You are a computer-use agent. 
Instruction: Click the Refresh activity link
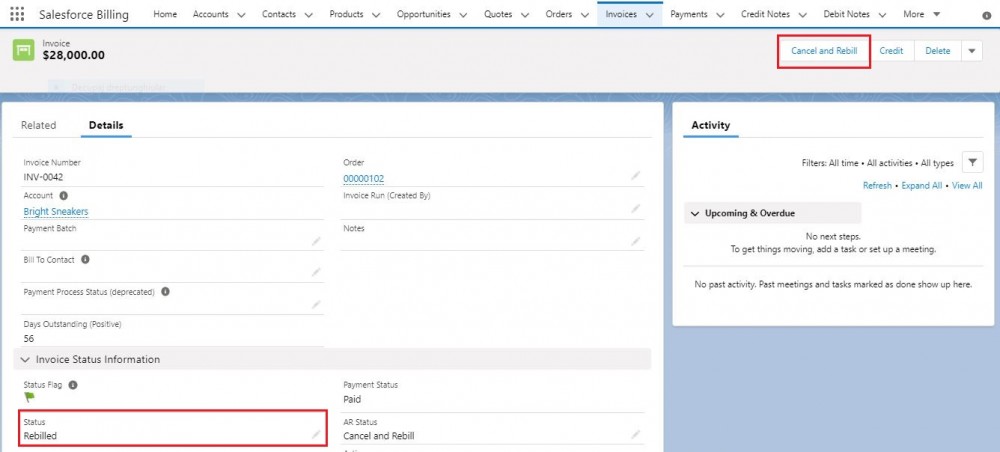(x=877, y=186)
